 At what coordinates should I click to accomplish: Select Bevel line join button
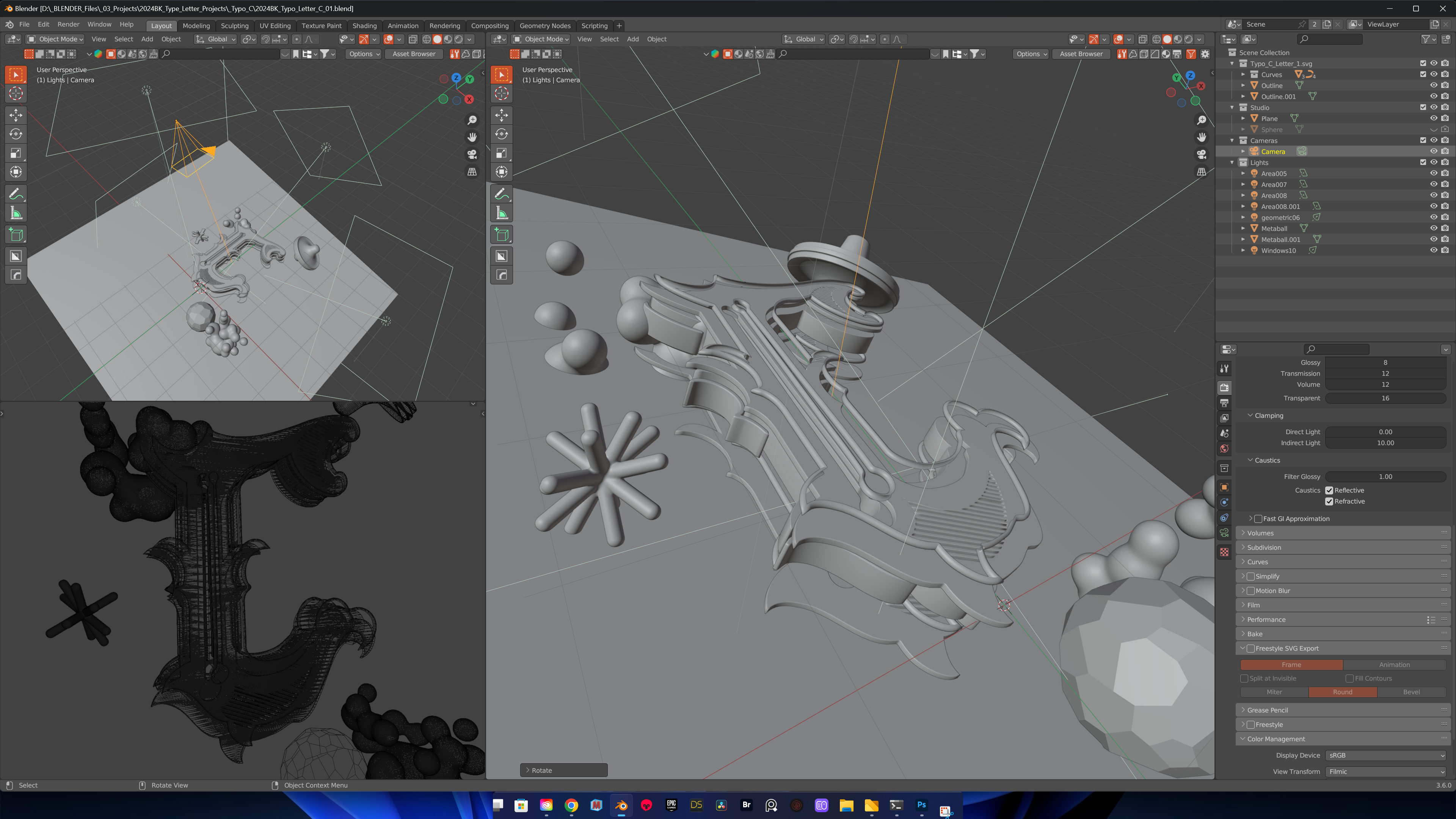[1411, 692]
